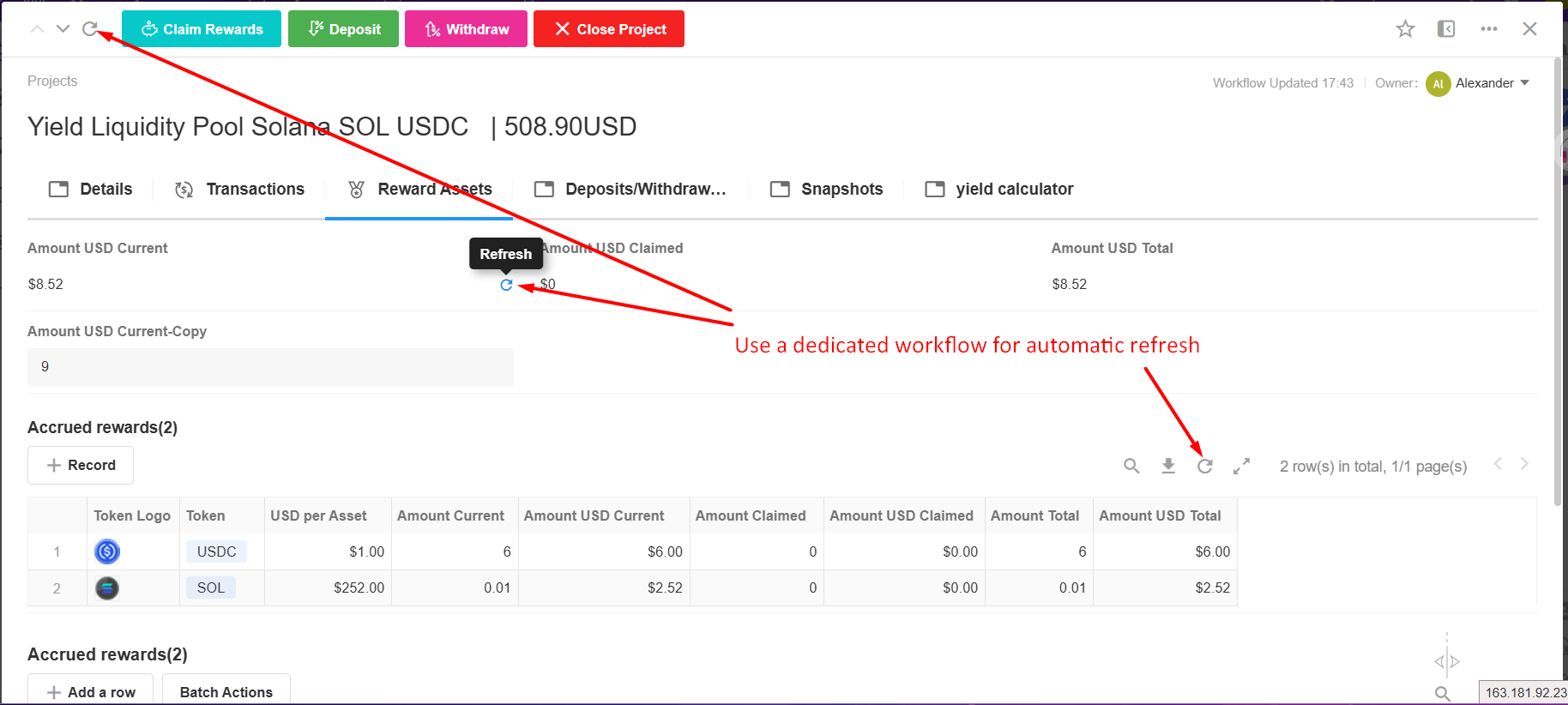The height and width of the screenshot is (705, 1568).
Task: Go to next record with down chevron
Action: pyautogui.click(x=63, y=29)
